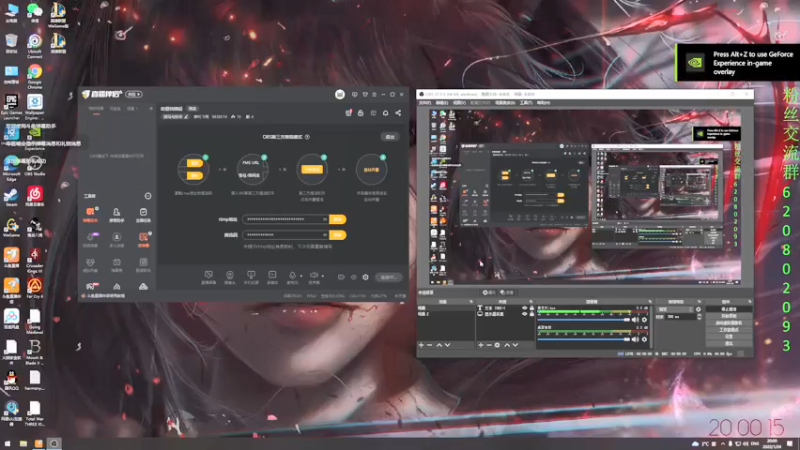This screenshot has width=800, height=450.
Task: Mute the bottom audio mixer channel
Action: 635,339
